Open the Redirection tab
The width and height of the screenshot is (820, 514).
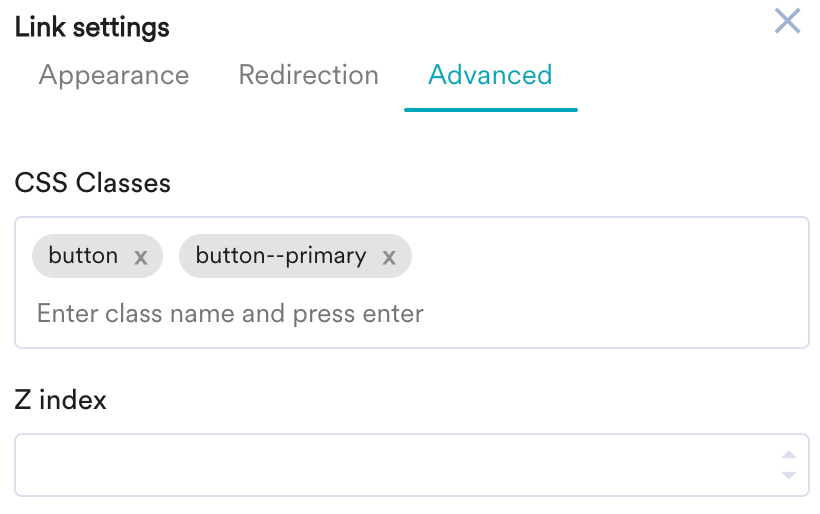tap(308, 75)
